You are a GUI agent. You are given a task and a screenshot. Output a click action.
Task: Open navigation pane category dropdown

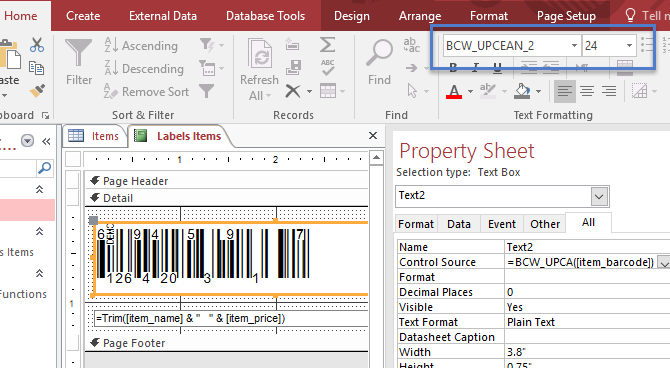tap(27, 141)
